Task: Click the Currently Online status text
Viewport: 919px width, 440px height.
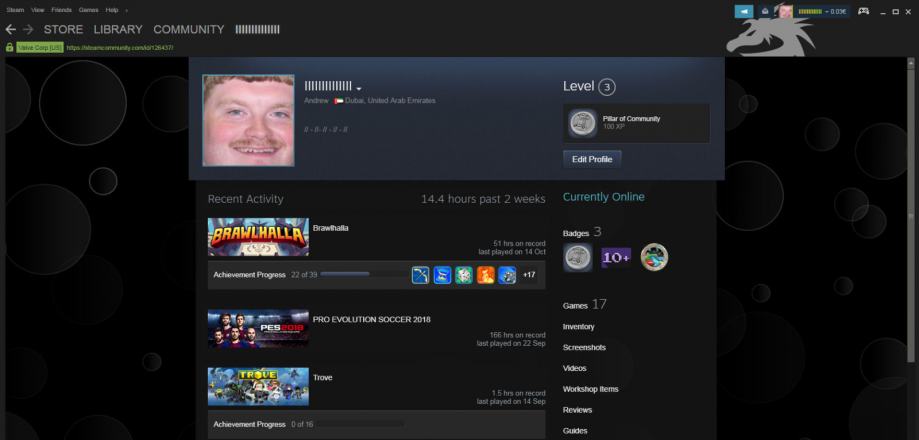Action: 604,197
